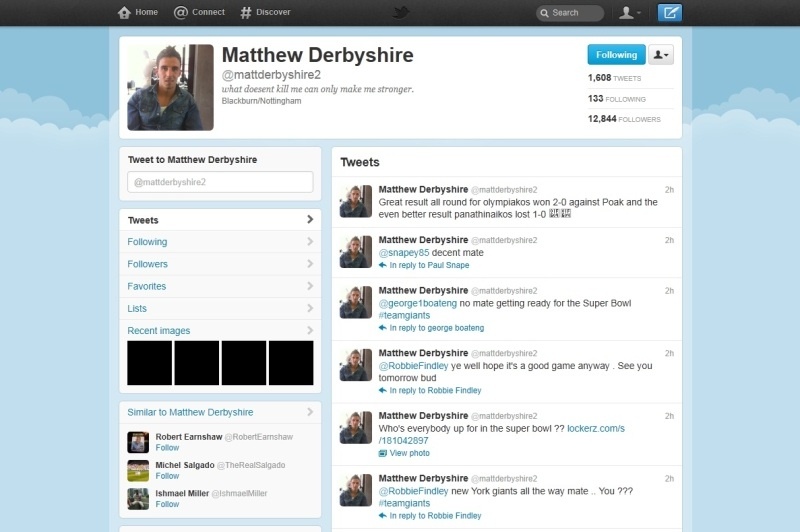Click In reply to george boateng
The width and height of the screenshot is (800, 532).
(x=437, y=328)
